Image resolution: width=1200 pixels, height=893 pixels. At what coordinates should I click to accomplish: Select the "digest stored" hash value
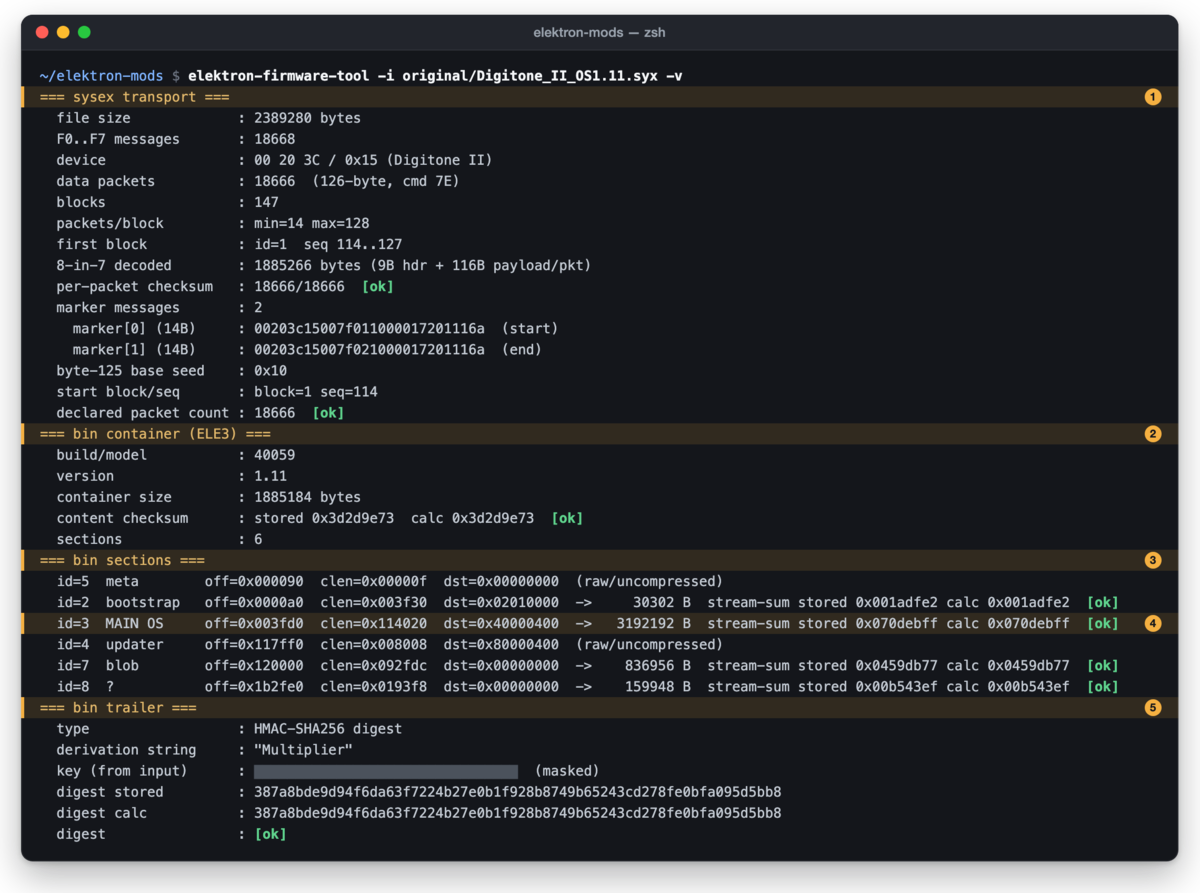pos(518,792)
